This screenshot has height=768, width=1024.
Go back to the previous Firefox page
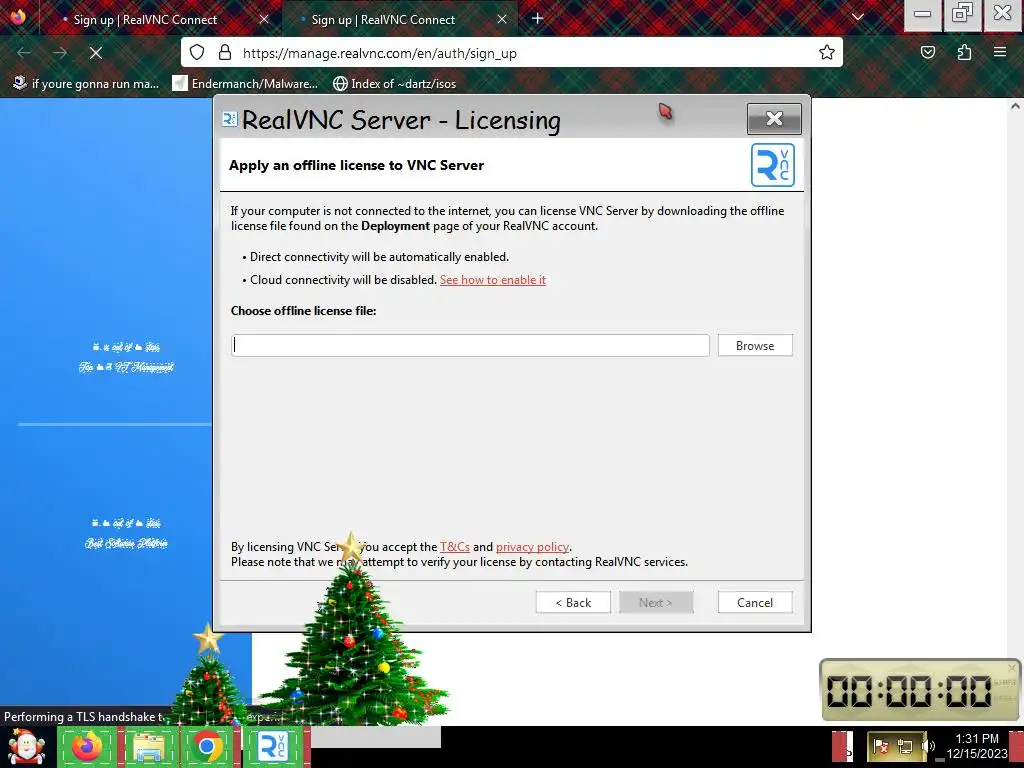[24, 53]
